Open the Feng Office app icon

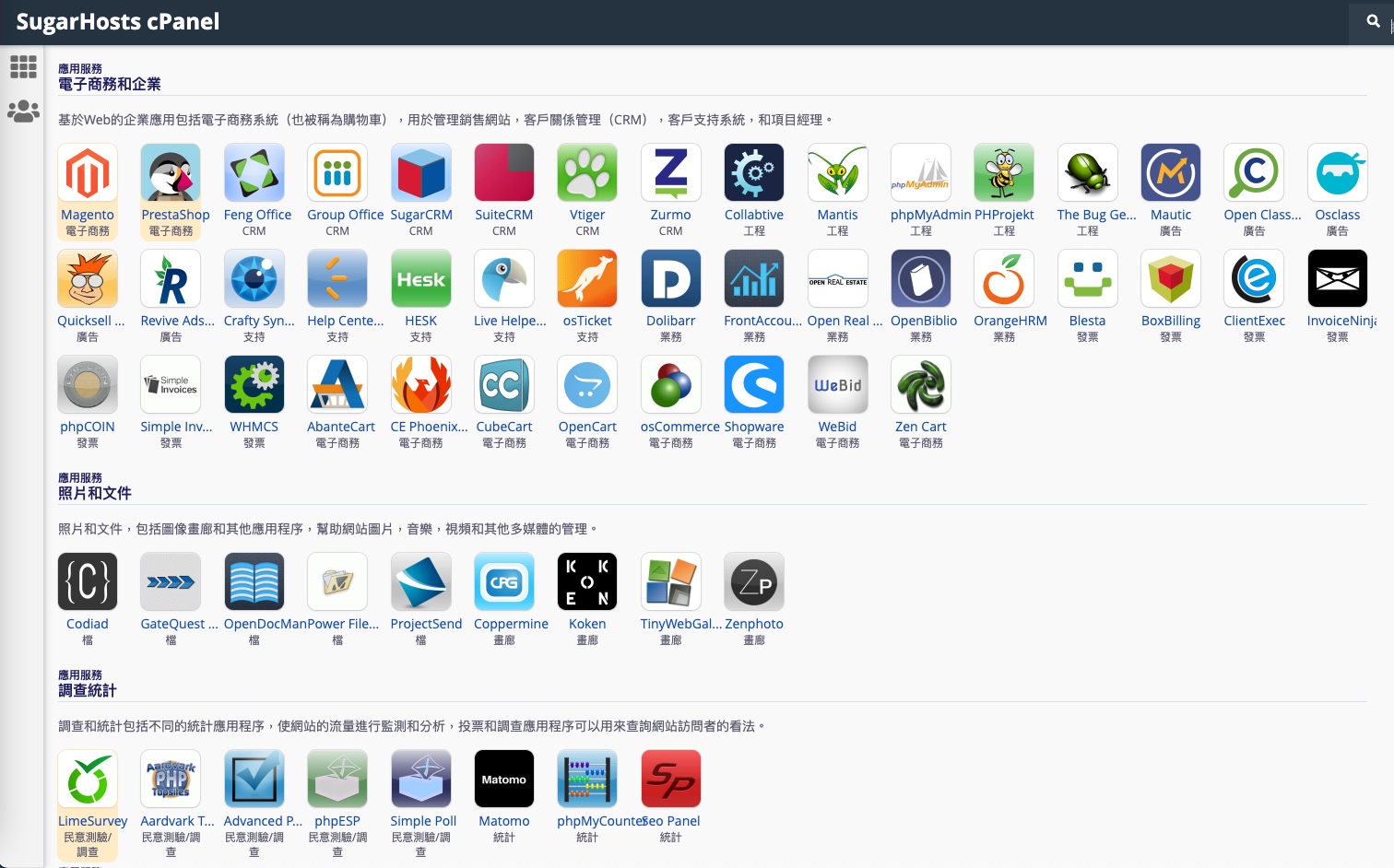click(254, 172)
